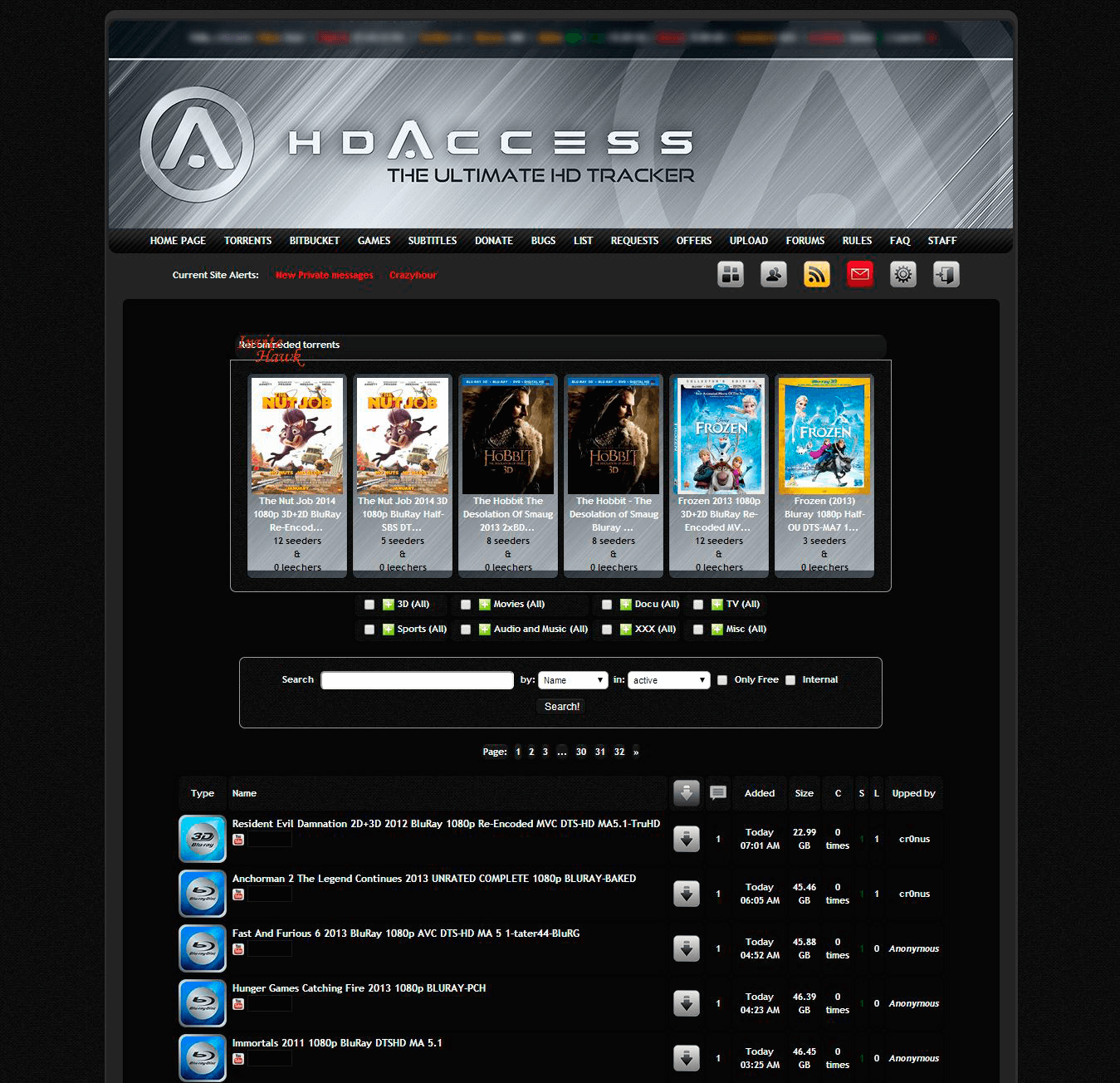Screen dimensions: 1120x1083
Task: Click the Blu-ray type icon for Hunger Games Catching Fire
Action: (203, 1003)
